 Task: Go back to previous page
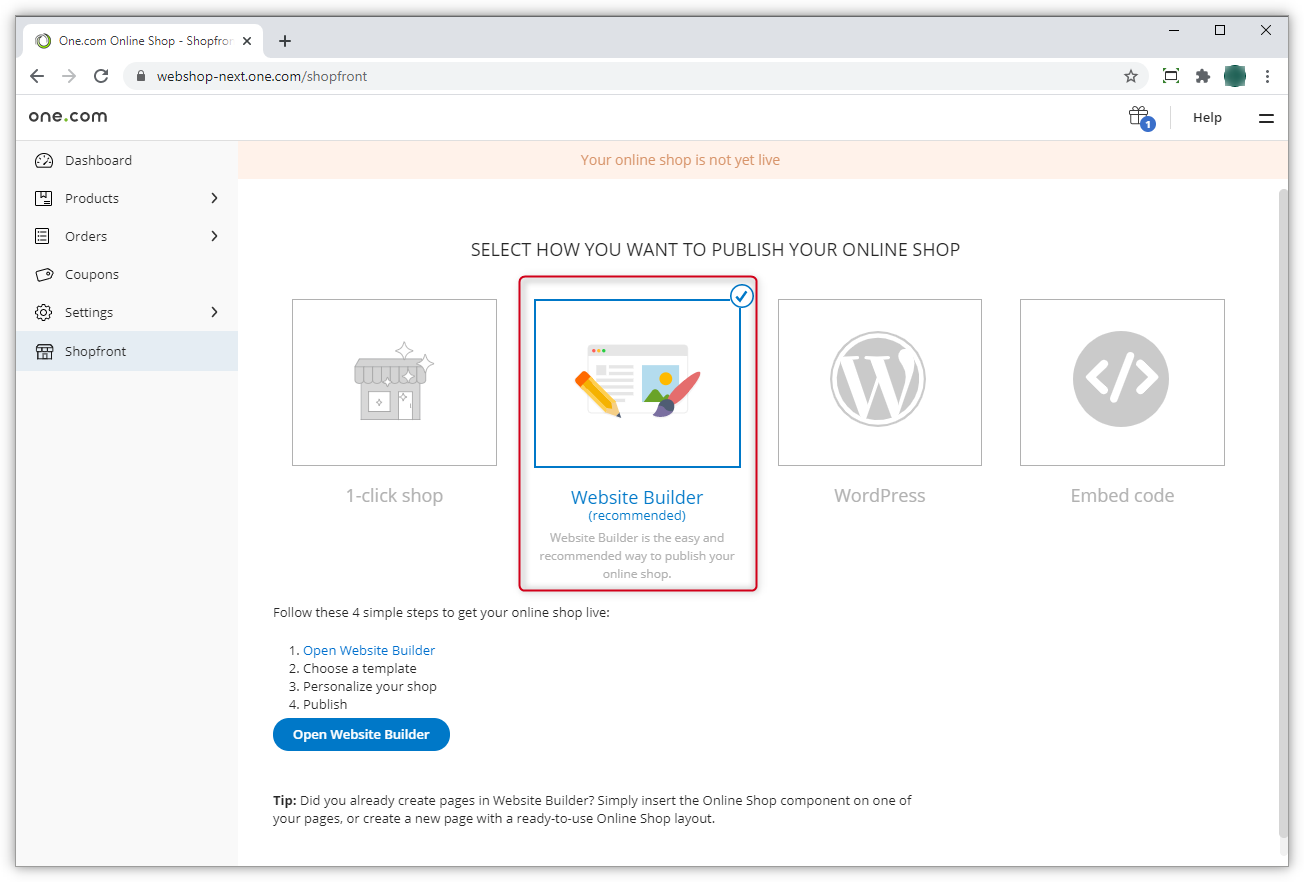(37, 76)
